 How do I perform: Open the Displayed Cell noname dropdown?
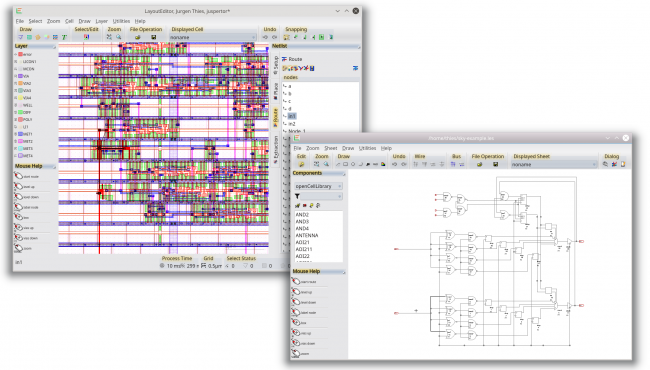point(212,37)
